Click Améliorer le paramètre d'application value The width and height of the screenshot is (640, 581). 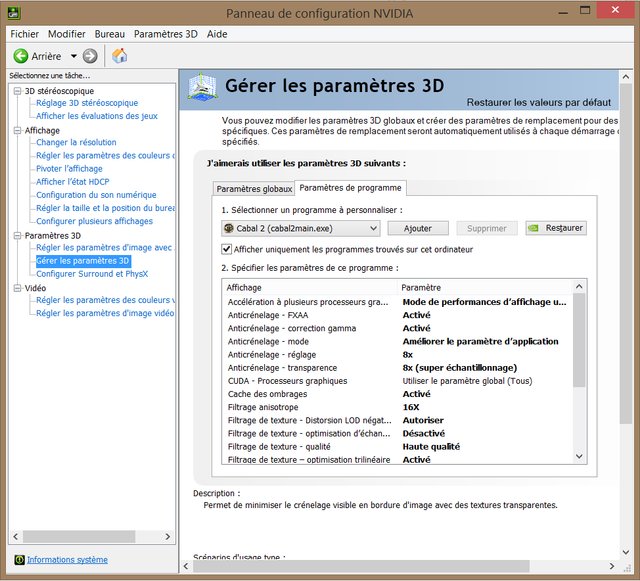click(x=480, y=341)
